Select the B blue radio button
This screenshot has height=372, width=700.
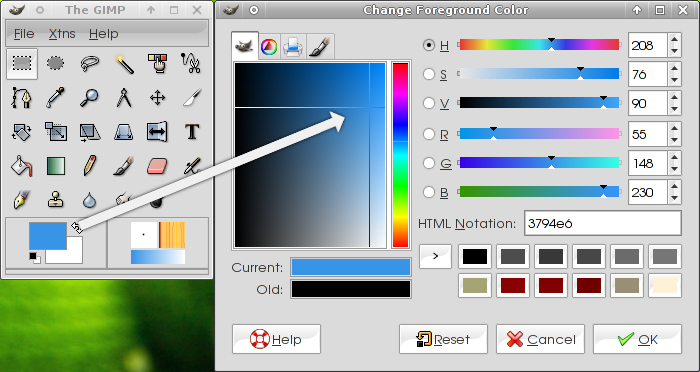(x=429, y=192)
